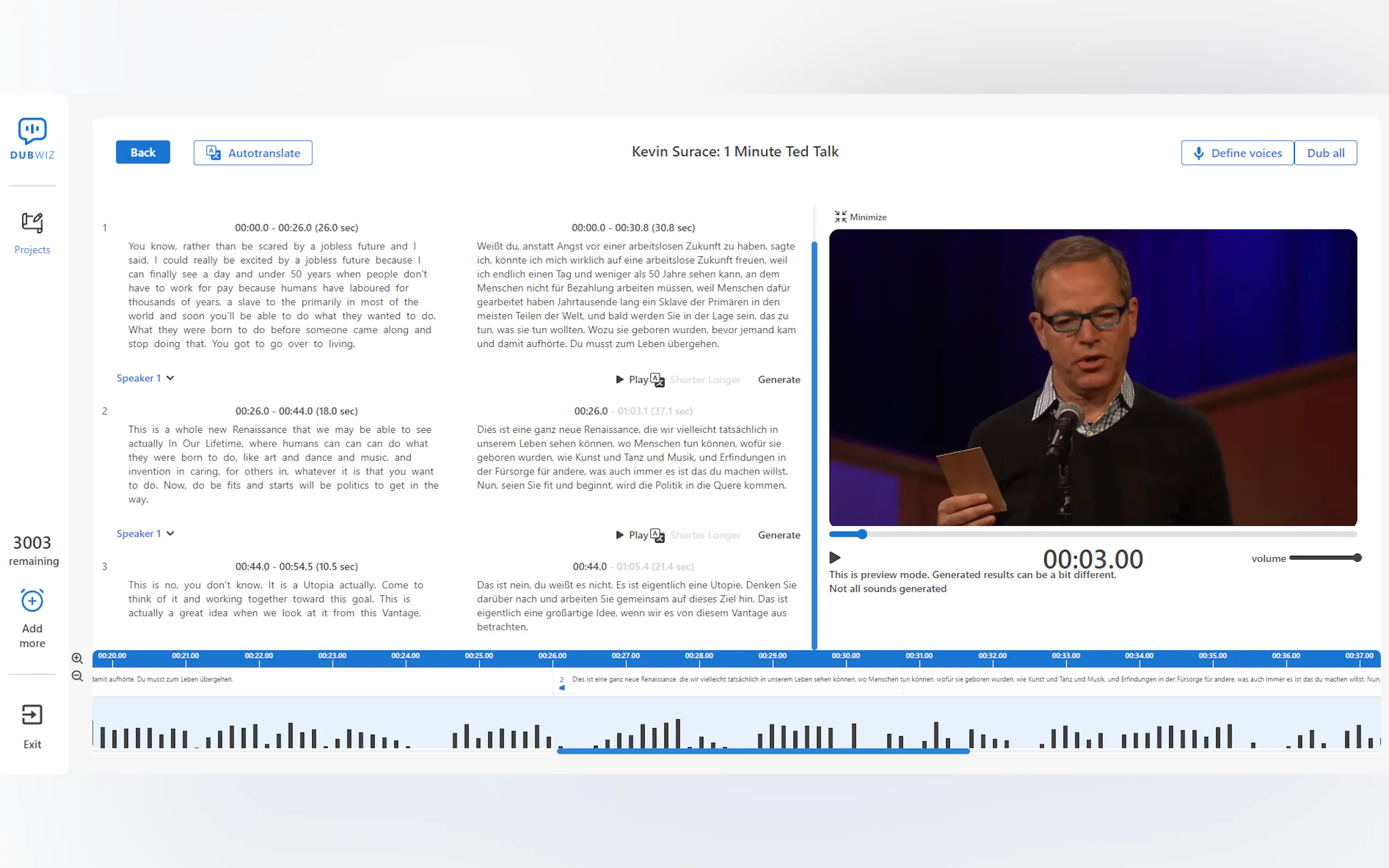Click the Exit icon in sidebar
This screenshot has height=868, width=1389.
tap(32, 715)
